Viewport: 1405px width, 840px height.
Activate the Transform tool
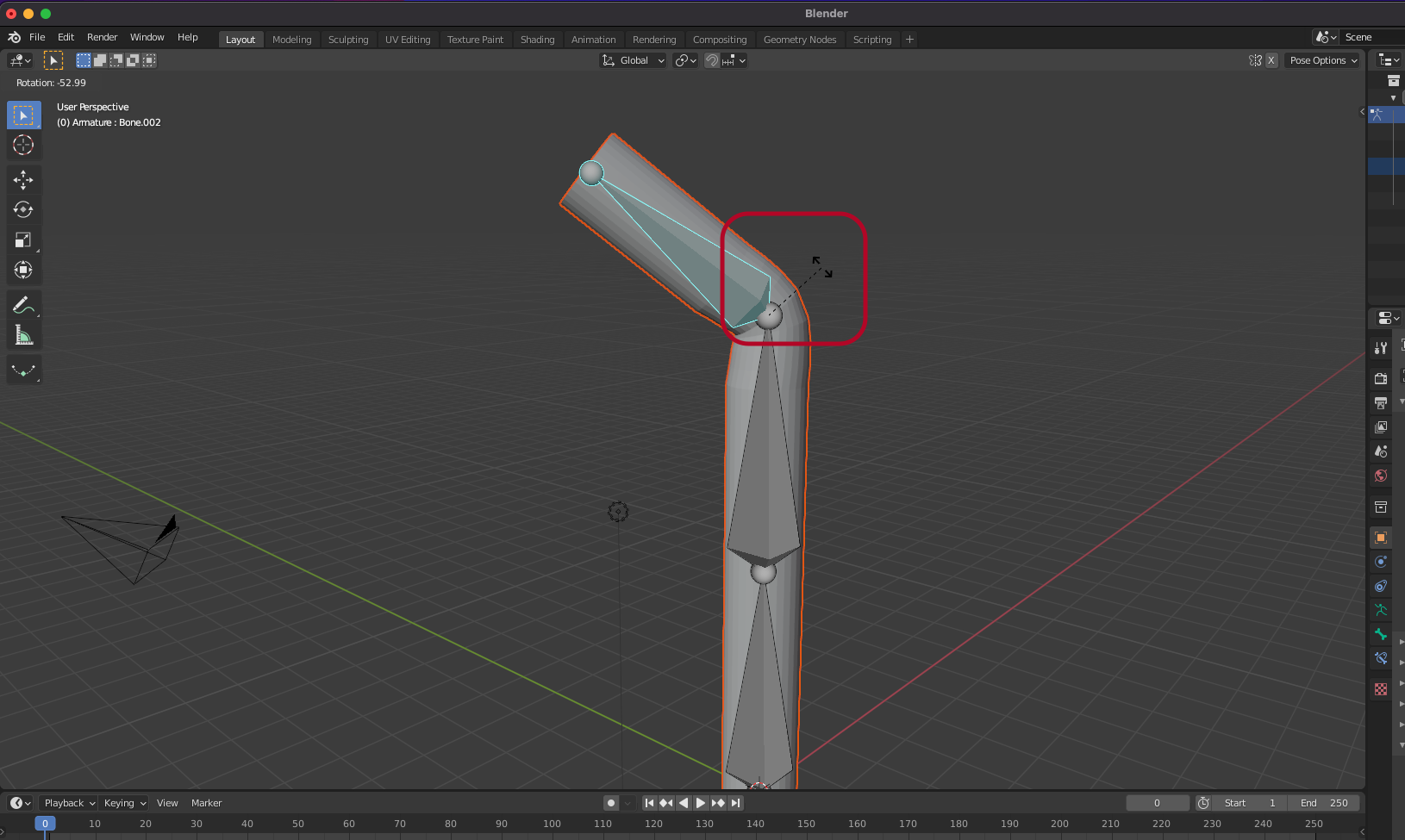(23, 270)
